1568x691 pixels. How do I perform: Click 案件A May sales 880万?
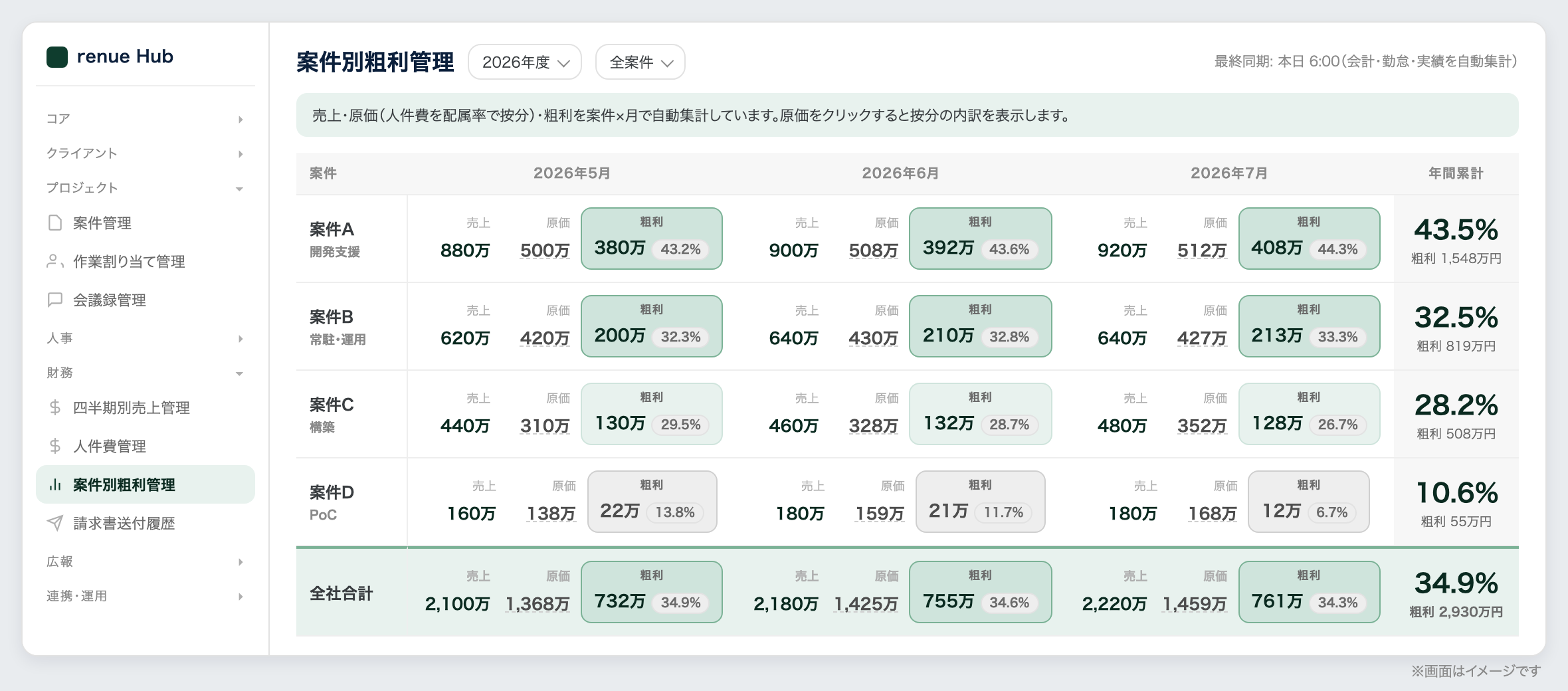[465, 250]
